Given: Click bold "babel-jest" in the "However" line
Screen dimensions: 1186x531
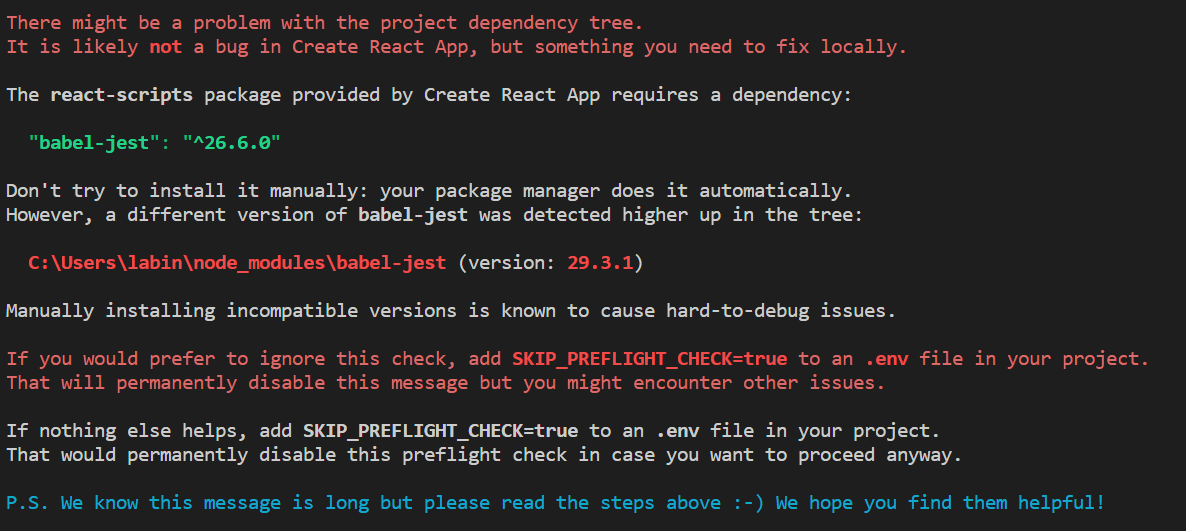Looking at the screenshot, I should [x=413, y=214].
